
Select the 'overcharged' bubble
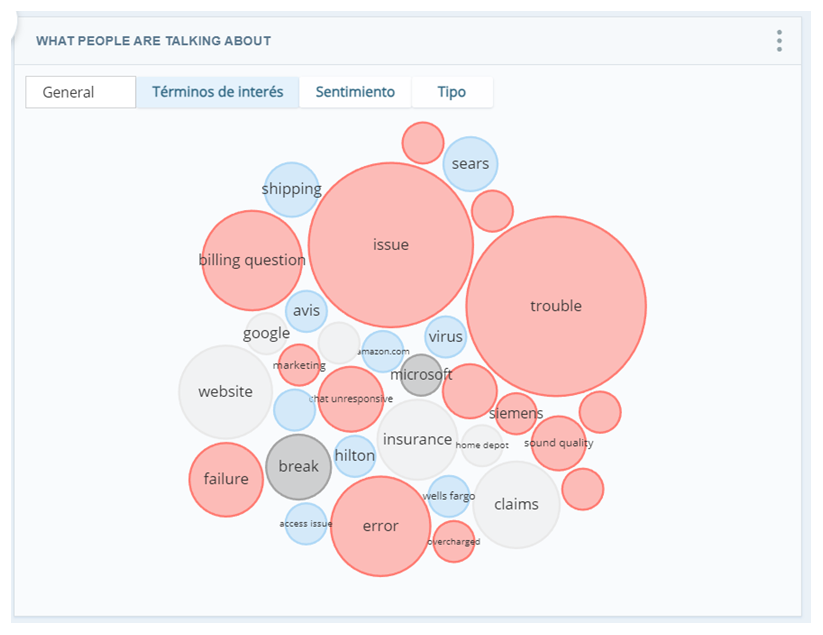pyautogui.click(x=453, y=542)
